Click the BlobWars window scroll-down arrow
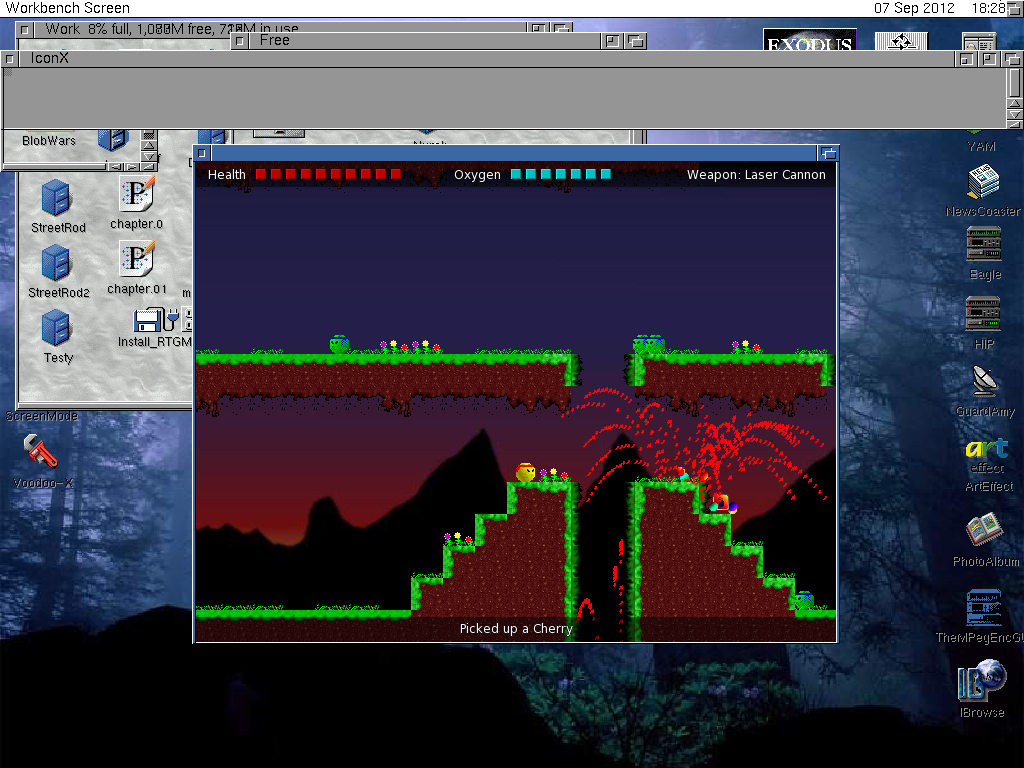This screenshot has width=1024, height=768. [x=149, y=157]
